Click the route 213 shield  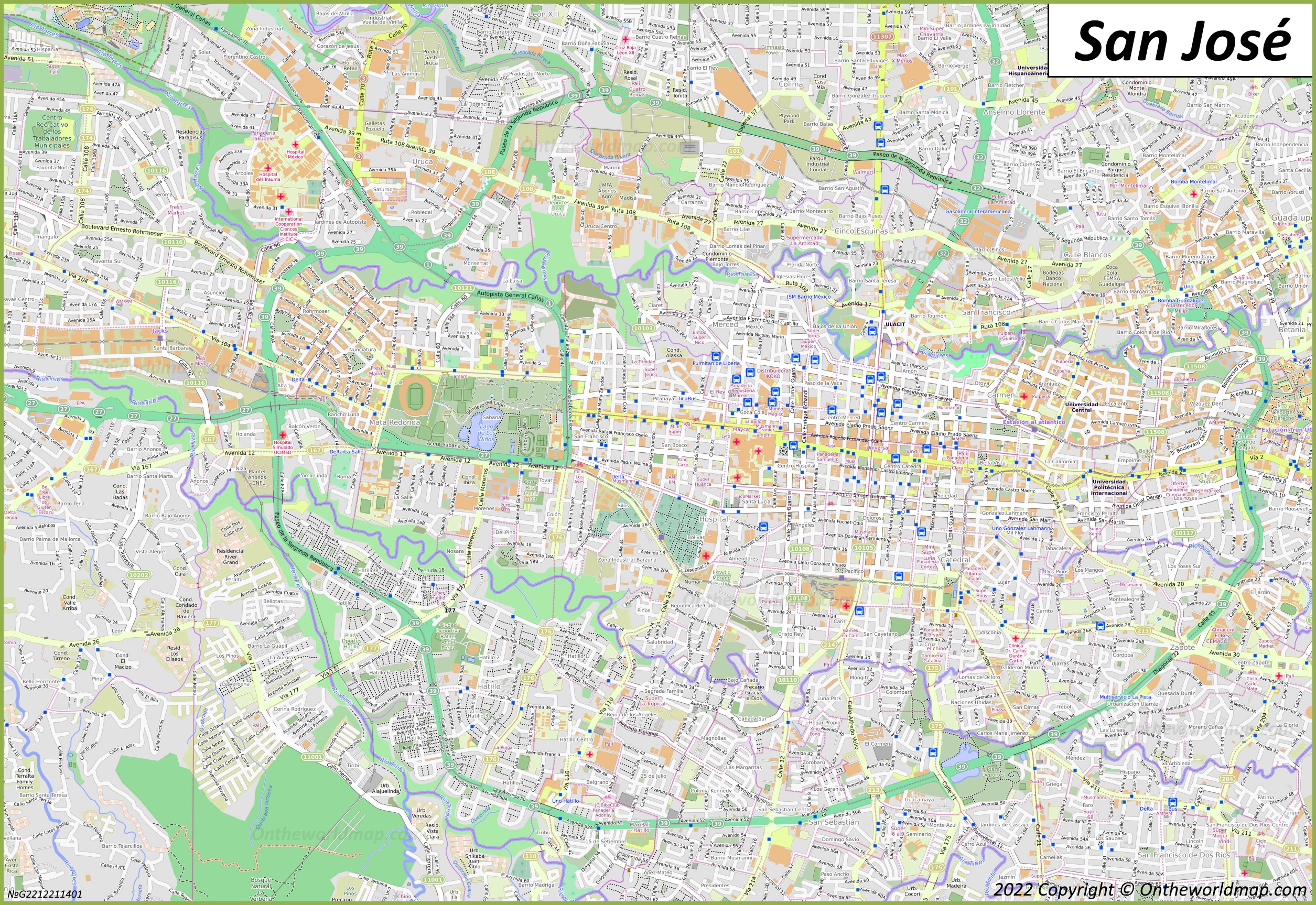tap(873, 790)
